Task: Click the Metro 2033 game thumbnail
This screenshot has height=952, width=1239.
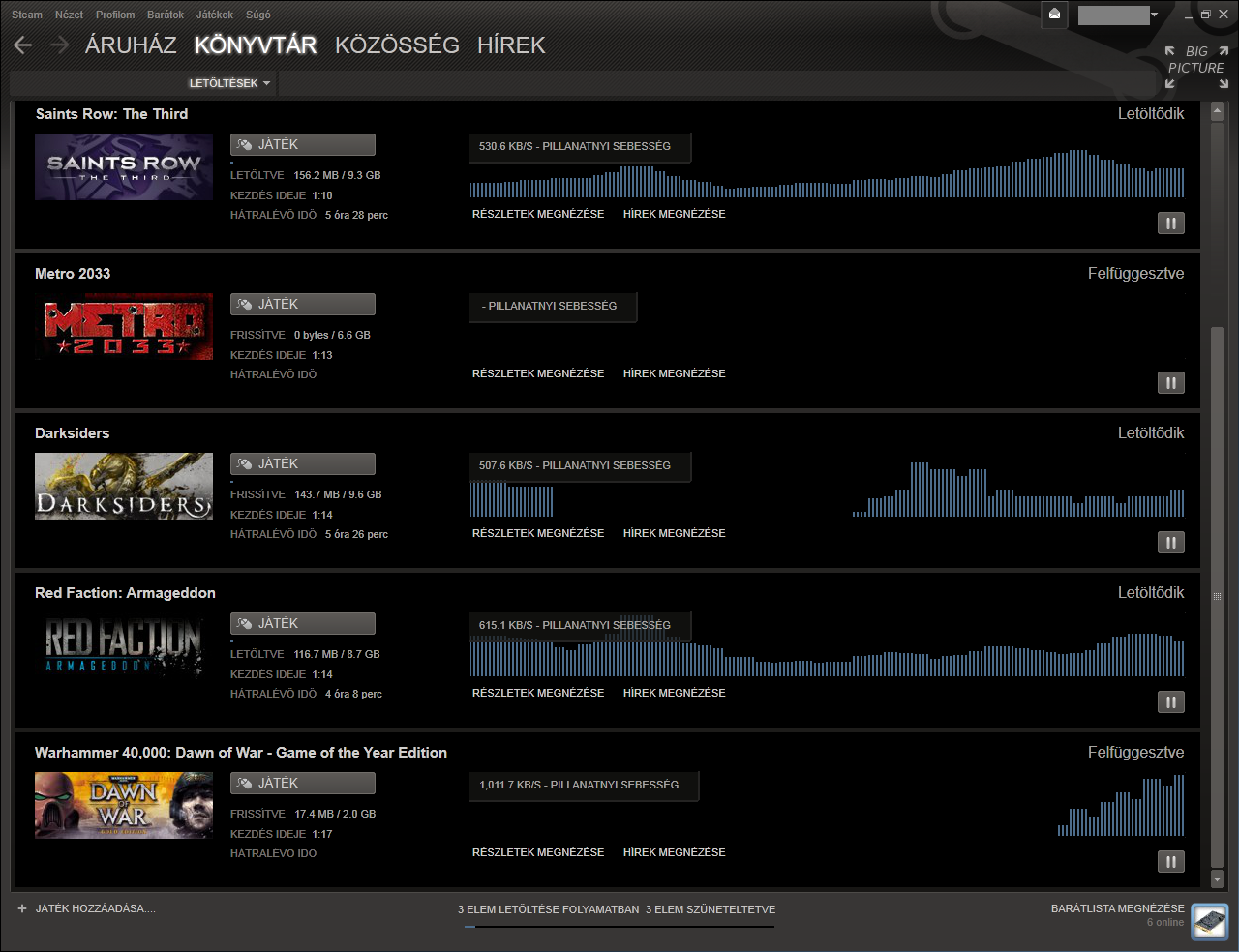Action: pyautogui.click(x=124, y=326)
